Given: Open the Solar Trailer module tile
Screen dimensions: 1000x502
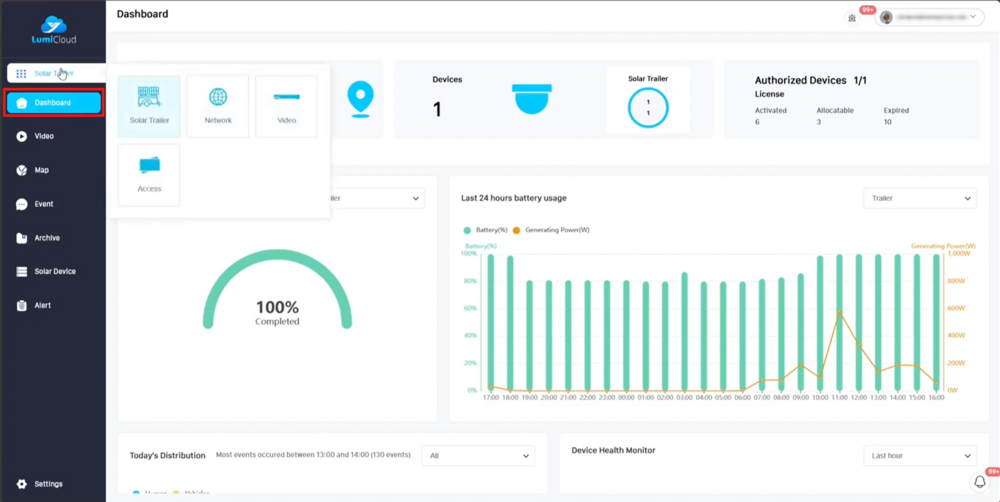Looking at the screenshot, I should (149, 106).
